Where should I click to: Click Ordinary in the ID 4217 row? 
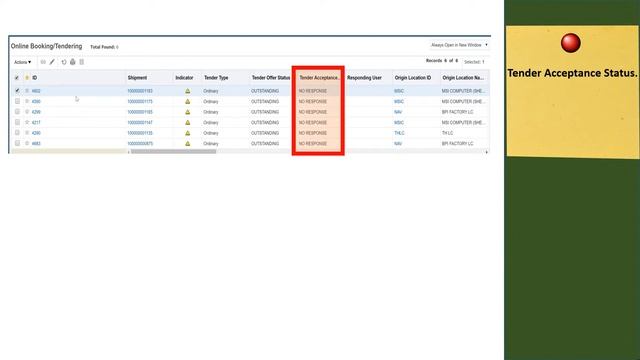[211, 122]
